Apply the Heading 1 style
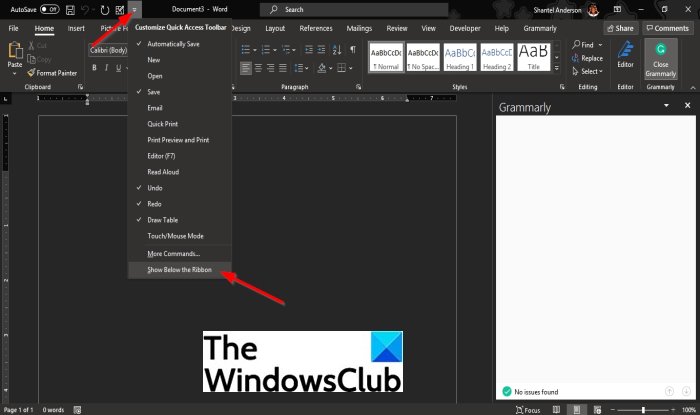700x415 pixels. click(x=460, y=57)
